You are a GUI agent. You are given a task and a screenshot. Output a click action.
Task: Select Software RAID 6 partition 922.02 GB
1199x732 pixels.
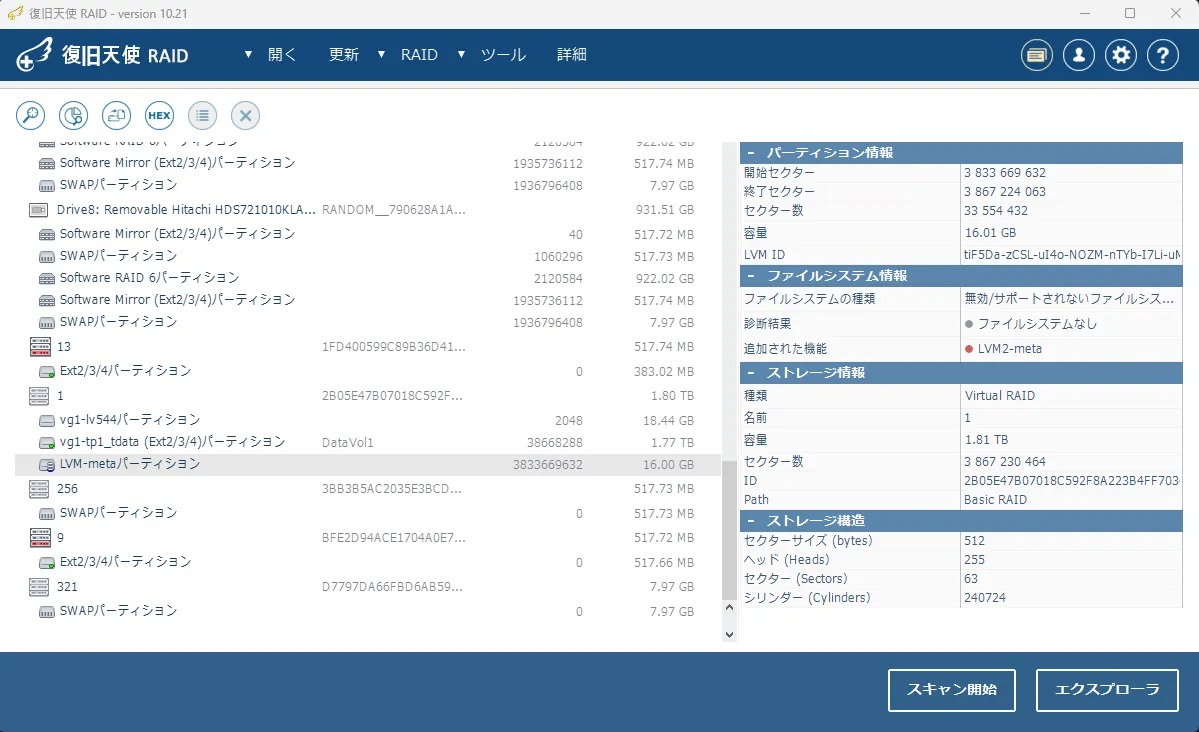[x=367, y=278]
